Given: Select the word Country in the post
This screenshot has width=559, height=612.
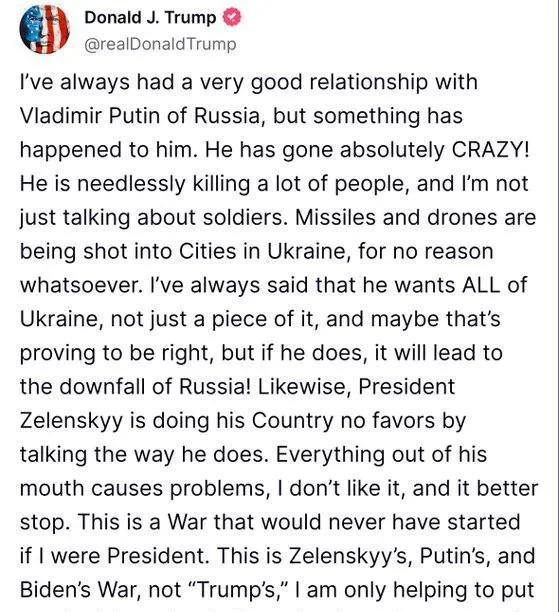Looking at the screenshot, I should [292, 421].
